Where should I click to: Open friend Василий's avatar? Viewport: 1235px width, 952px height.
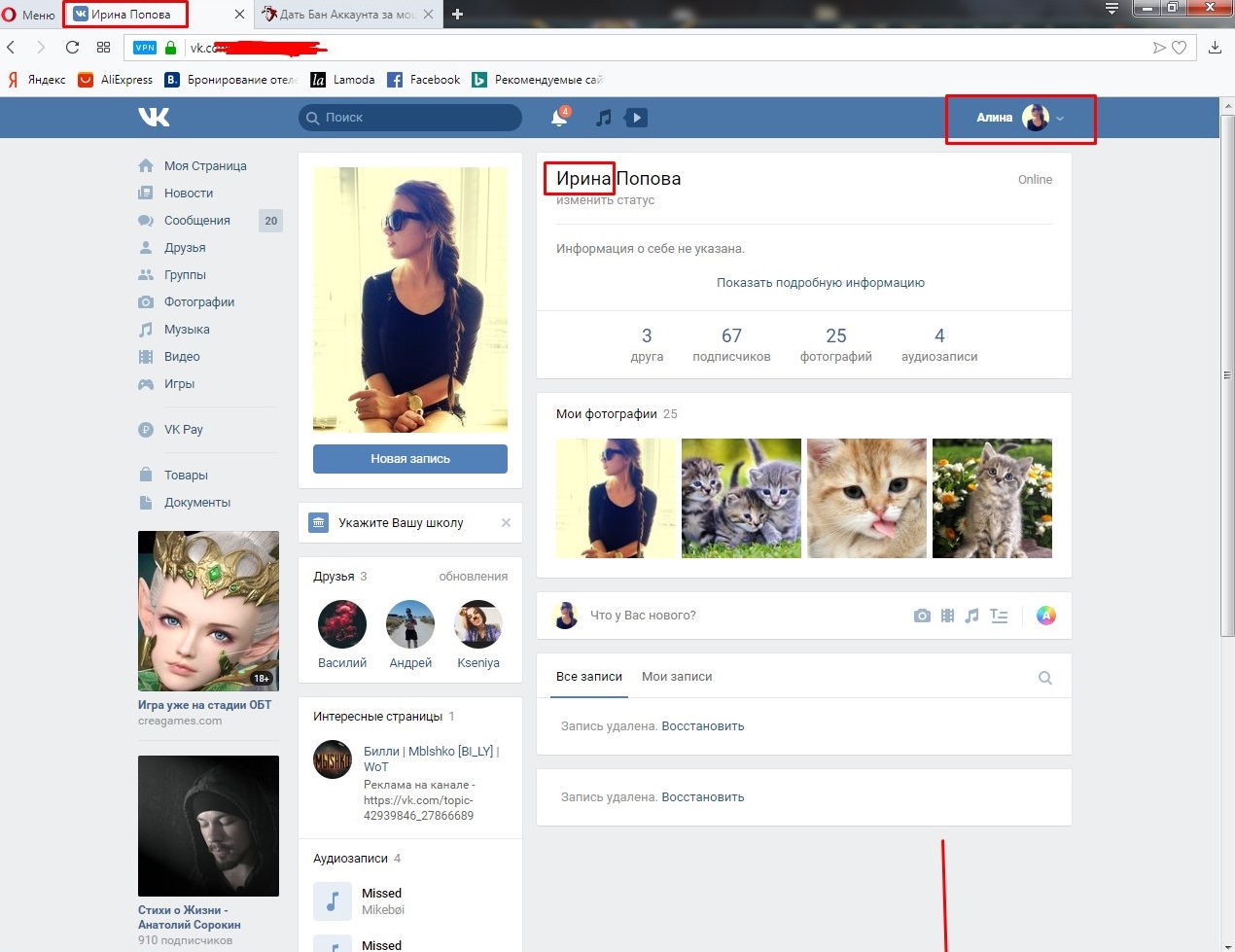tap(342, 624)
